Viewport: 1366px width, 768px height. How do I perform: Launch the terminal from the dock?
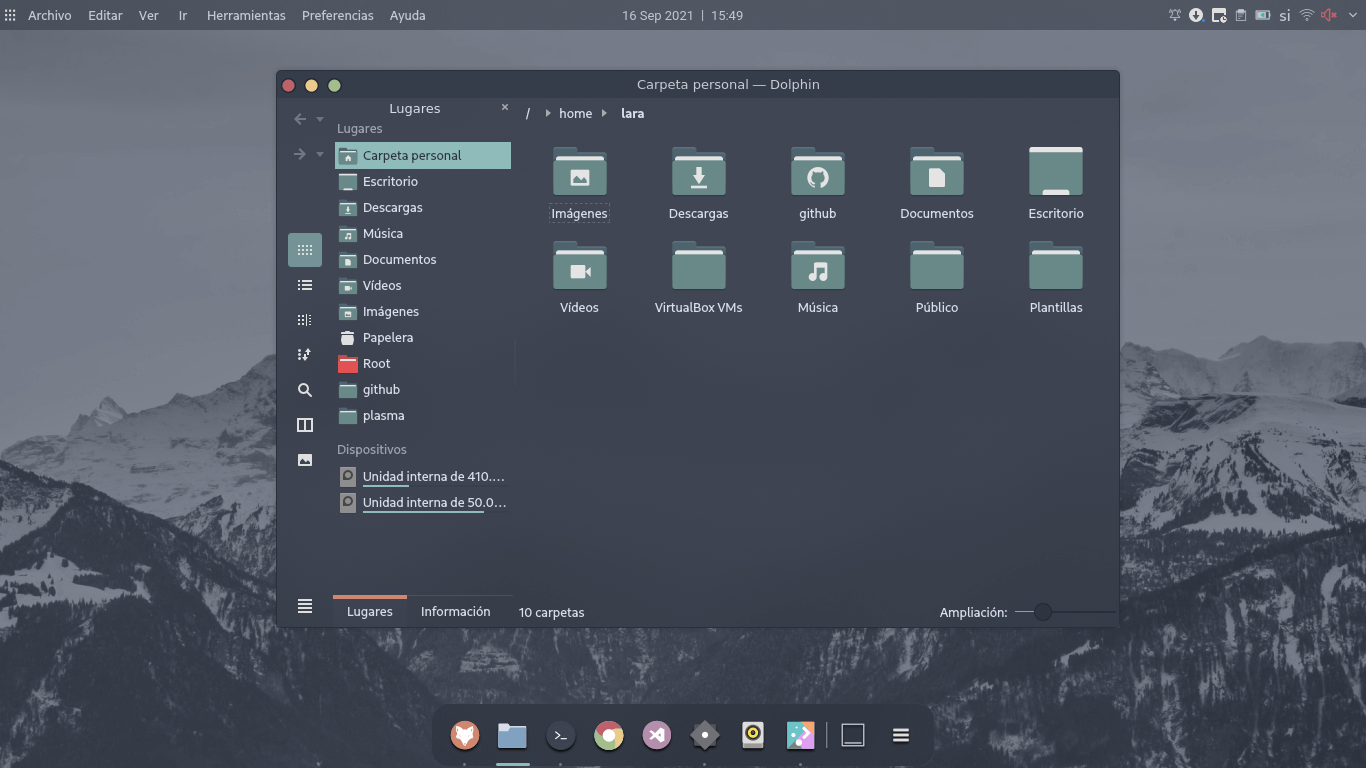(x=561, y=736)
